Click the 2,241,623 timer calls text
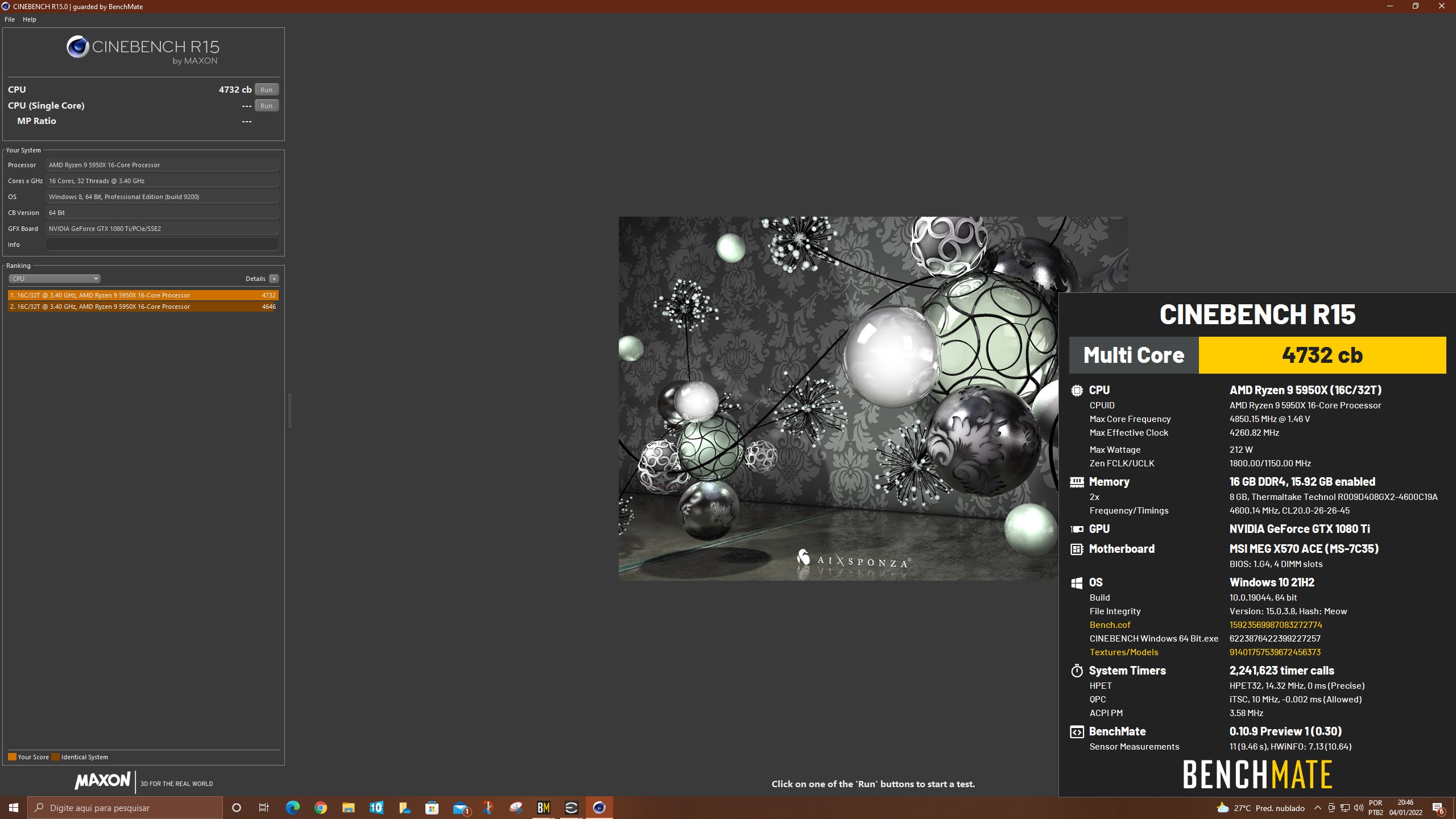 point(1281,671)
